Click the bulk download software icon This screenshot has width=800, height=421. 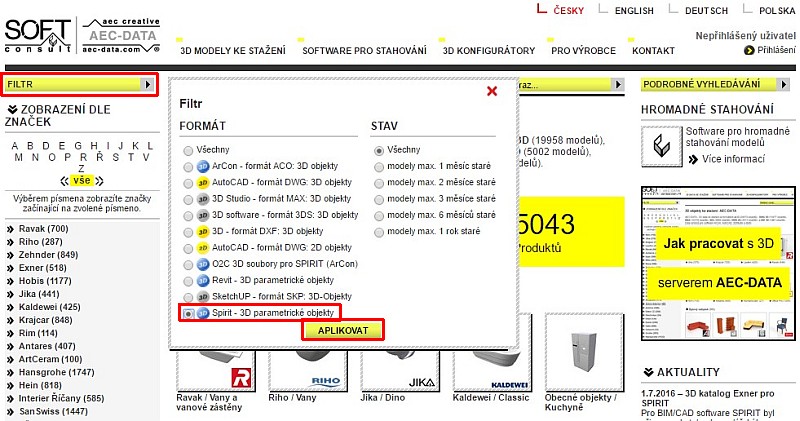tap(661, 146)
